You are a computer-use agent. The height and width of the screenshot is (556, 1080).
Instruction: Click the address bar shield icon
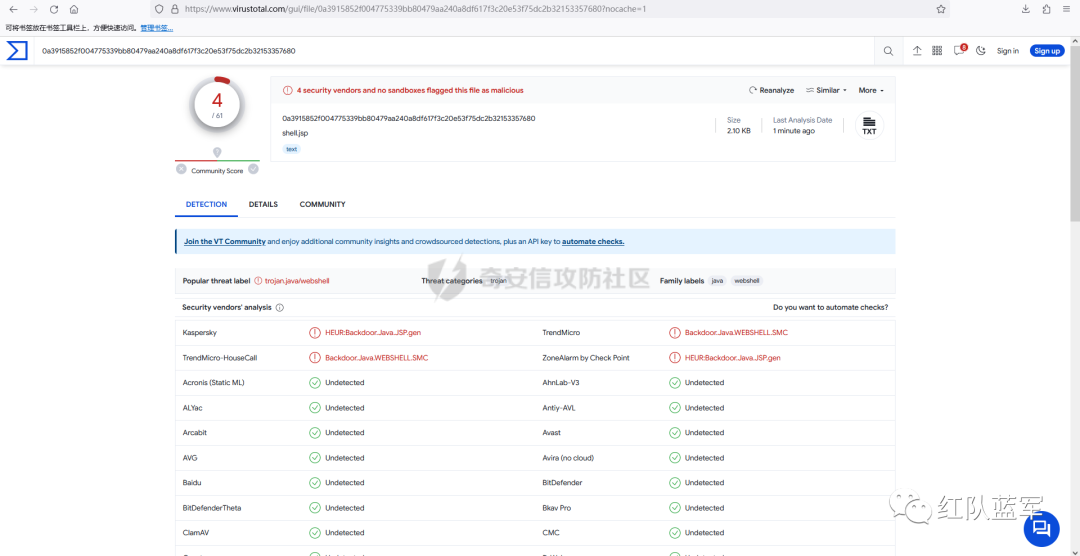(159, 10)
